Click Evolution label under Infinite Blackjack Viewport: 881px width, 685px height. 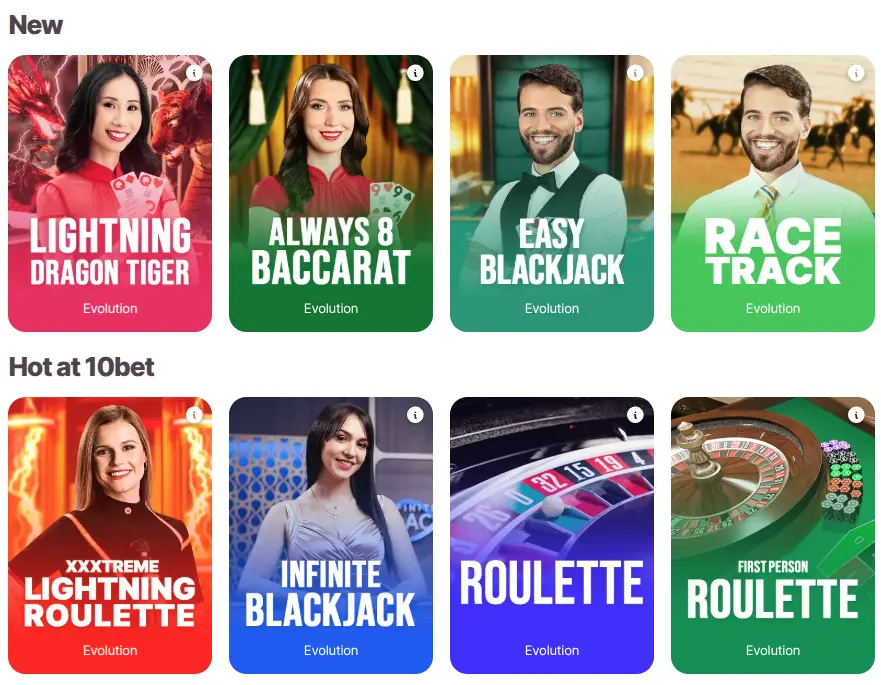tap(331, 651)
